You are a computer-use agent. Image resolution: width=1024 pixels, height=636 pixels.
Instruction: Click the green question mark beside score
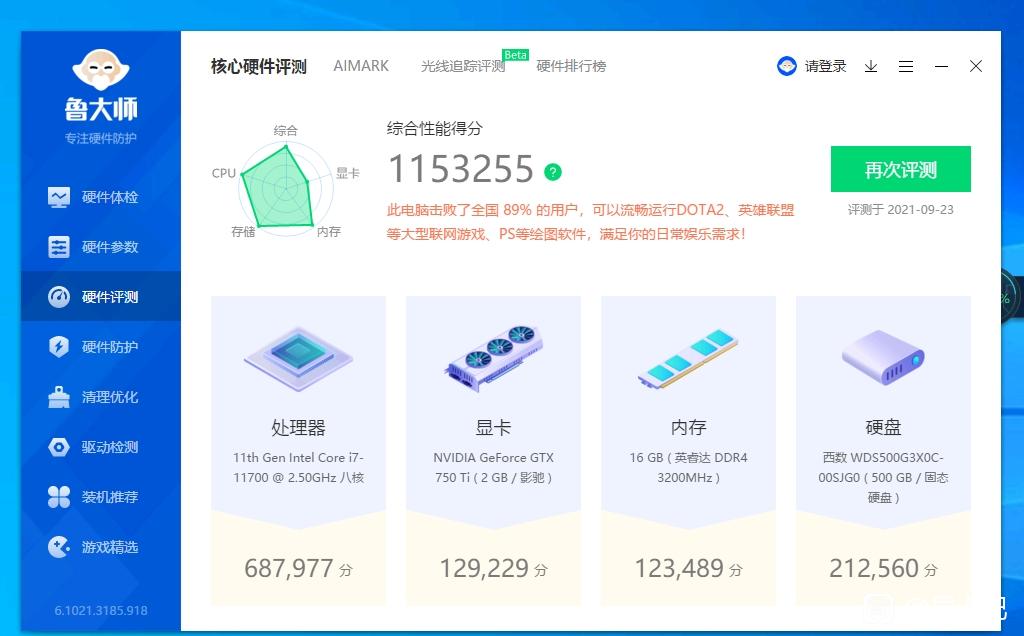pos(552,172)
